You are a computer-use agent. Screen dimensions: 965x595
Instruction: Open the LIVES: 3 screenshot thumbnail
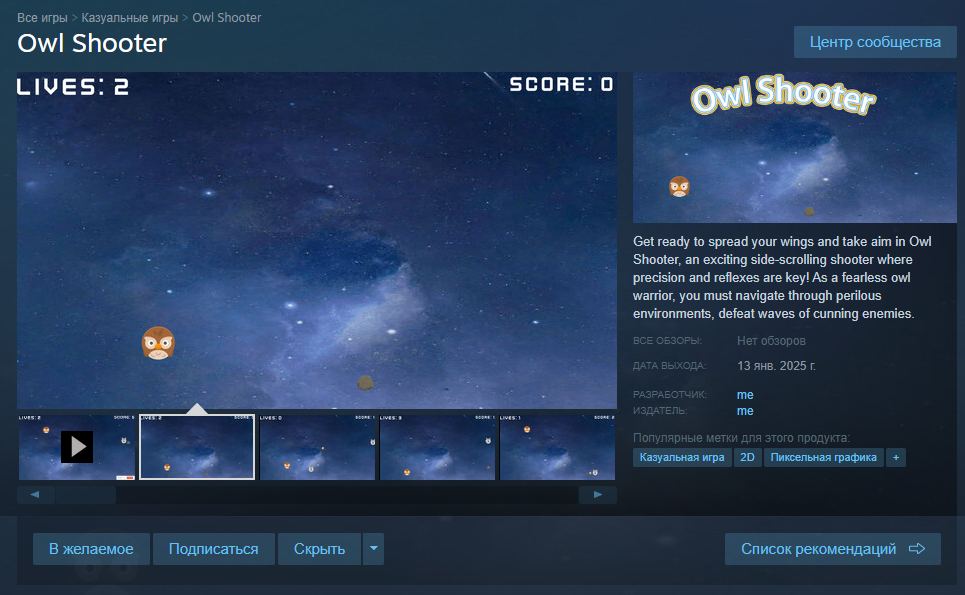click(x=438, y=447)
